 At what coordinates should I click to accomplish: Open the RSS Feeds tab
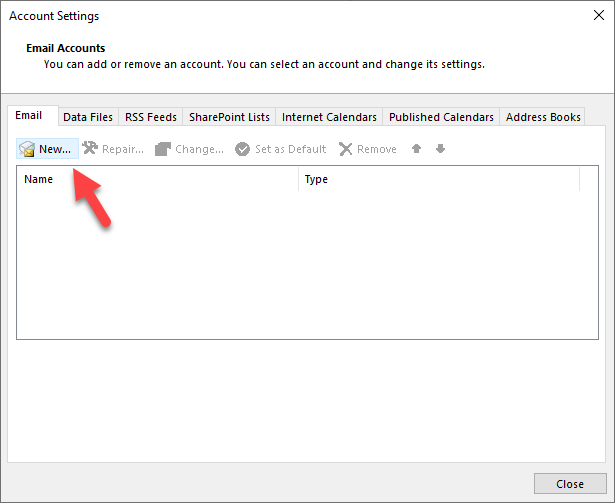[151, 117]
